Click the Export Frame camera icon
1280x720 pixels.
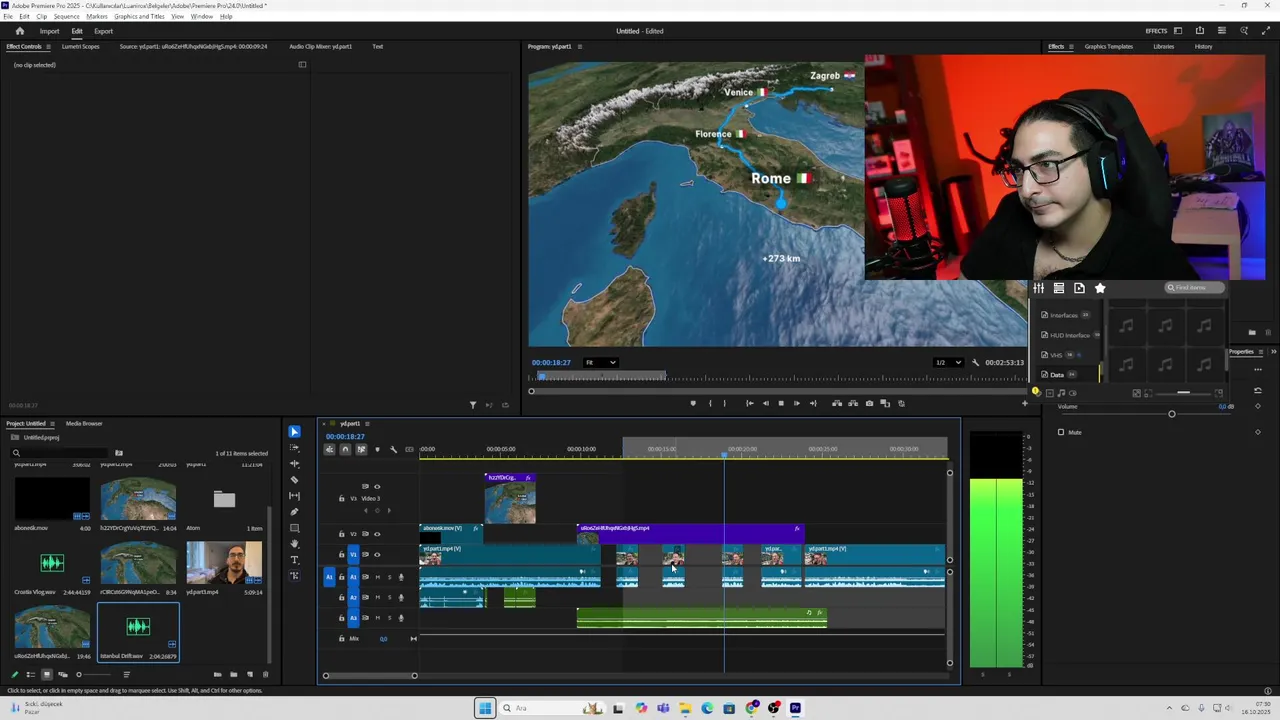tap(869, 403)
